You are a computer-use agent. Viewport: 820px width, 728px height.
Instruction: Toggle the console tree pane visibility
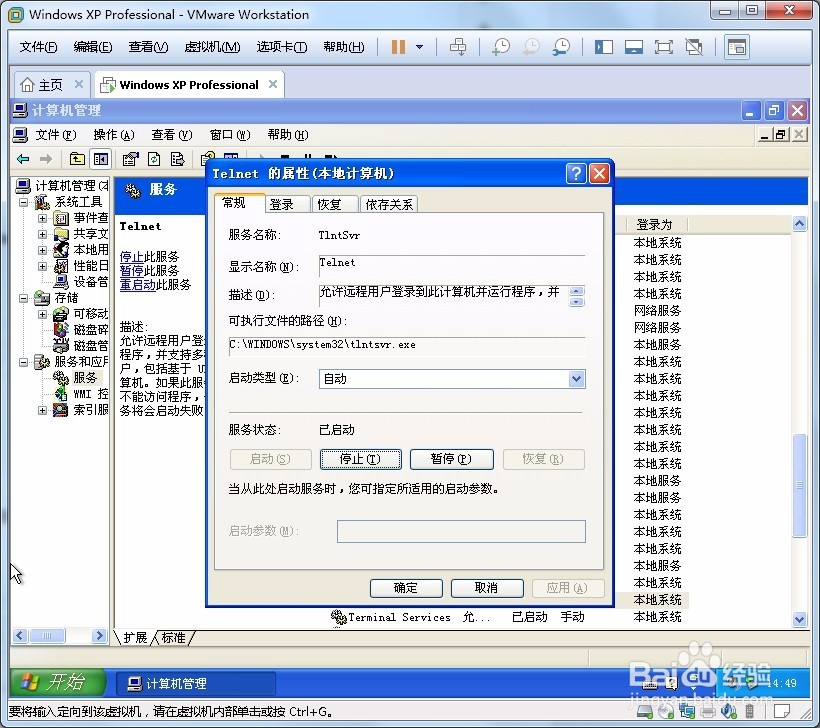[x=100, y=159]
